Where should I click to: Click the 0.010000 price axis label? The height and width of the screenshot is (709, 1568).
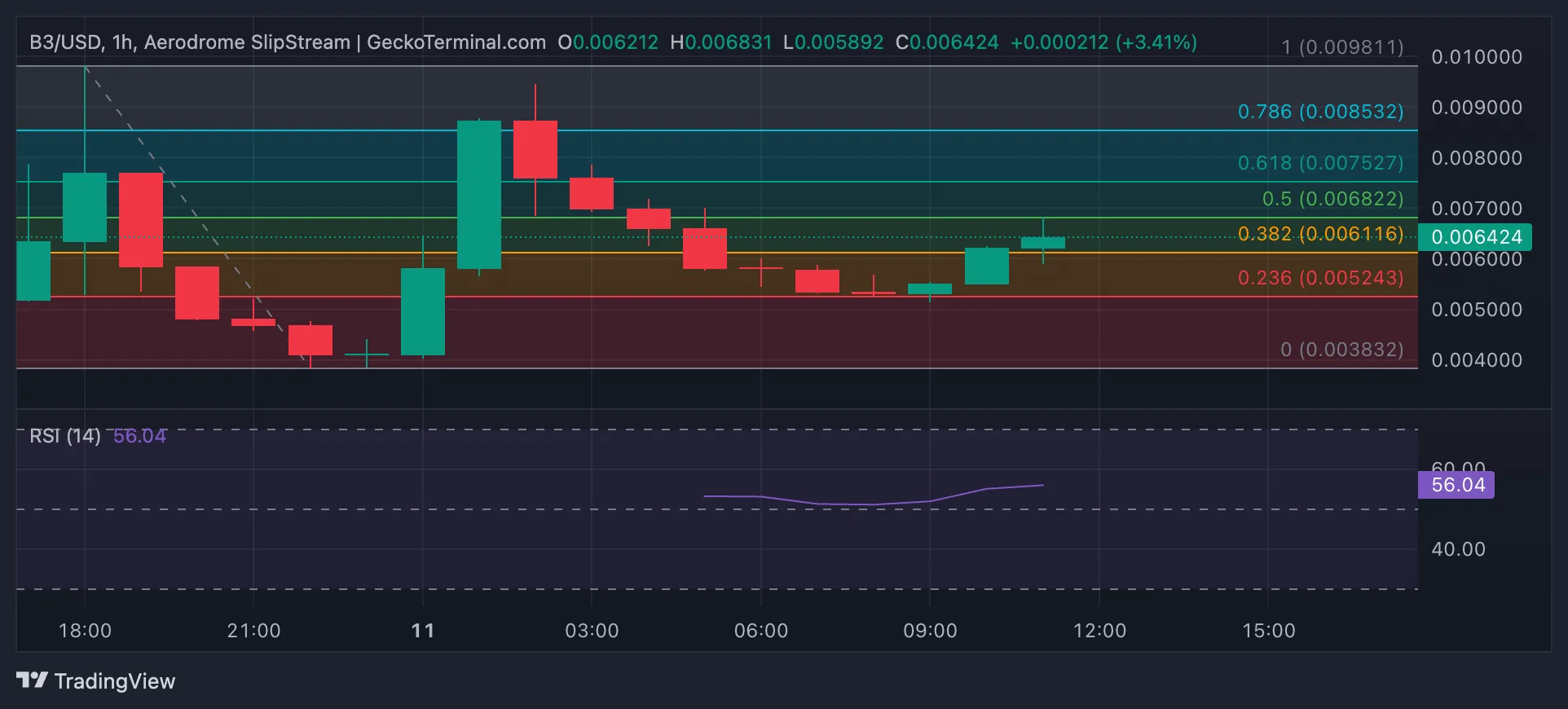point(1476,57)
